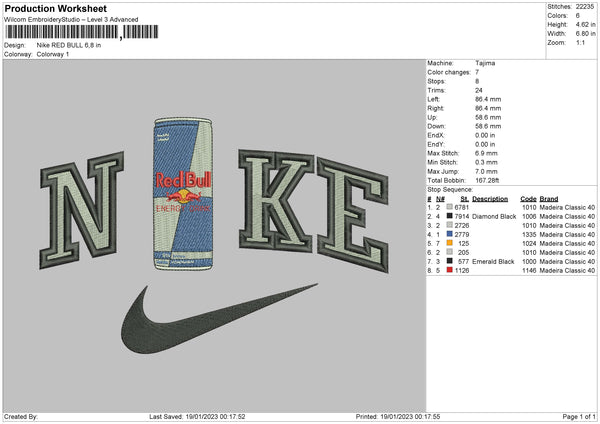Image resolution: width=600 pixels, height=424 pixels.
Task: Click the Height value 4.62 in
Action: click(x=585, y=24)
